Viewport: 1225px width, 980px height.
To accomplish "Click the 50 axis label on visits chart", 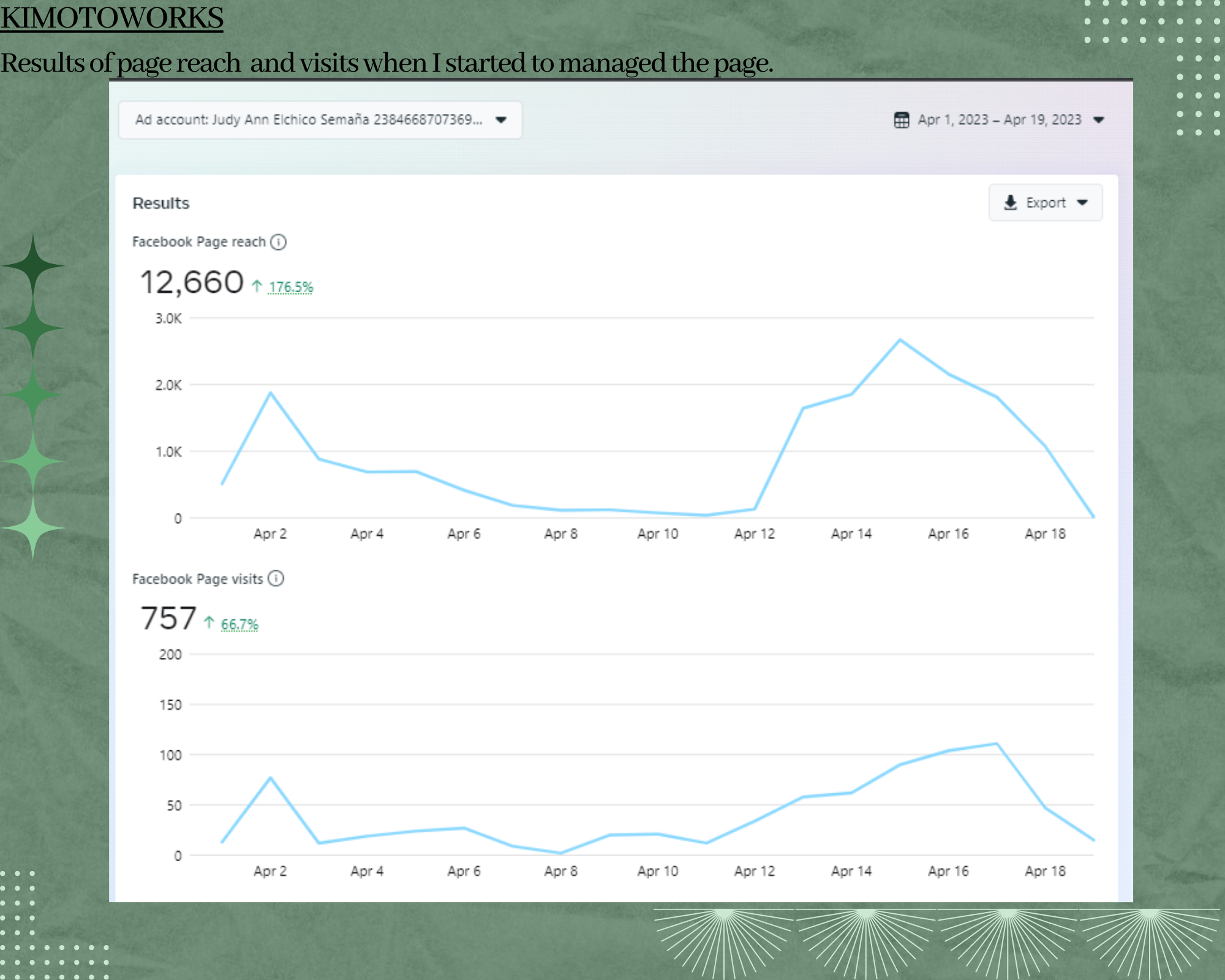I will (175, 805).
